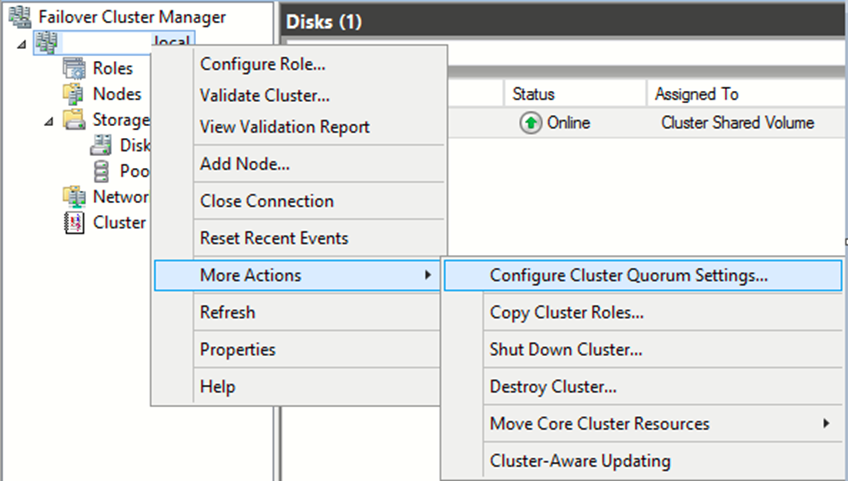Click the Cluster Events log icon
Screen dimensions: 848x481
click(74, 222)
